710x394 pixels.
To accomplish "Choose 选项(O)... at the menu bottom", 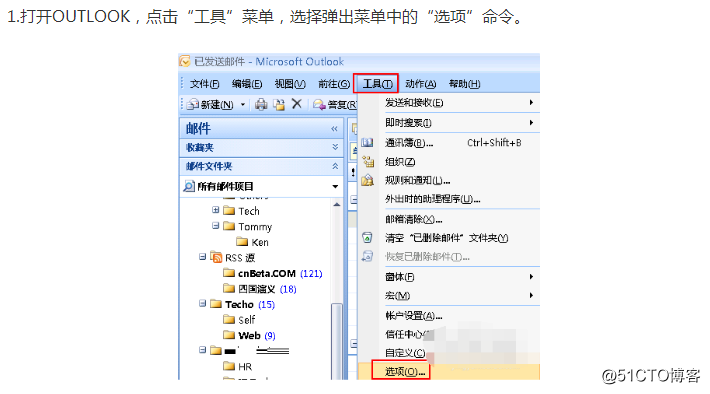I will pyautogui.click(x=405, y=372).
